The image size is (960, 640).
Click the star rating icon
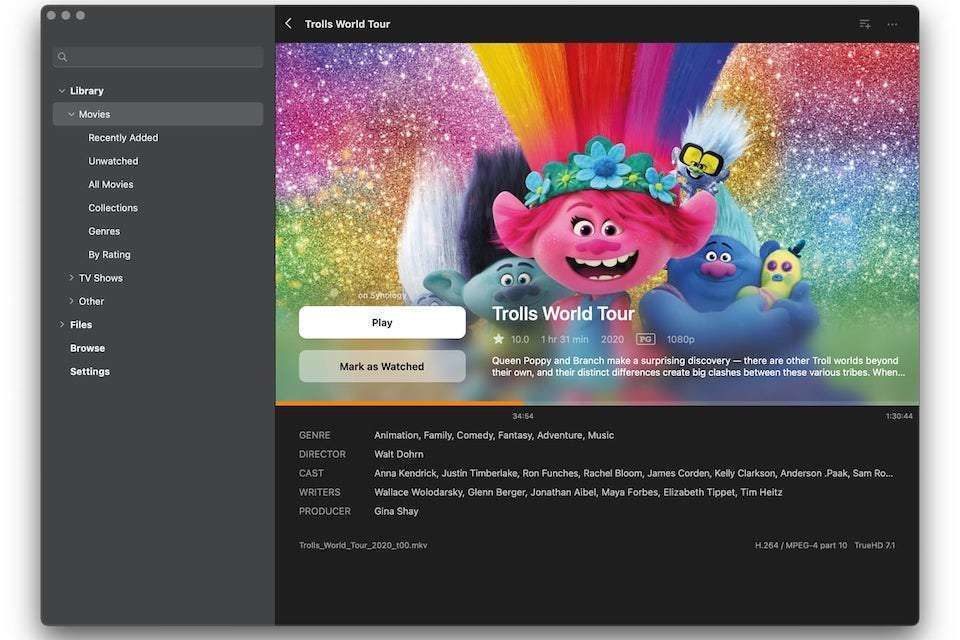tap(498, 339)
